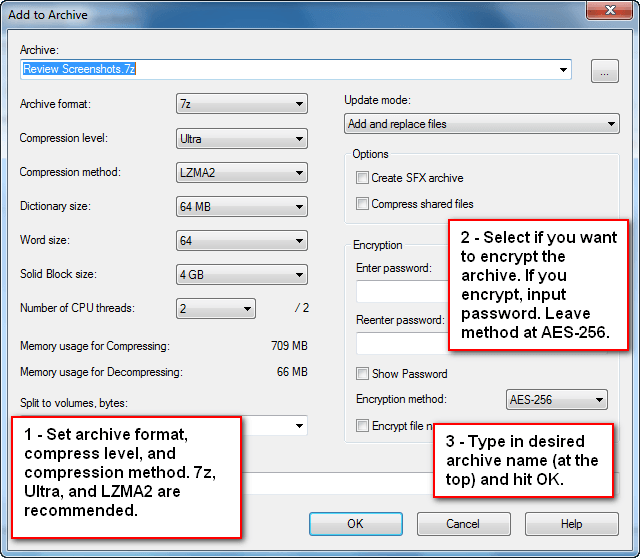This screenshot has height=558, width=640.
Task: Expand the Word size dropdown
Action: coord(242,240)
